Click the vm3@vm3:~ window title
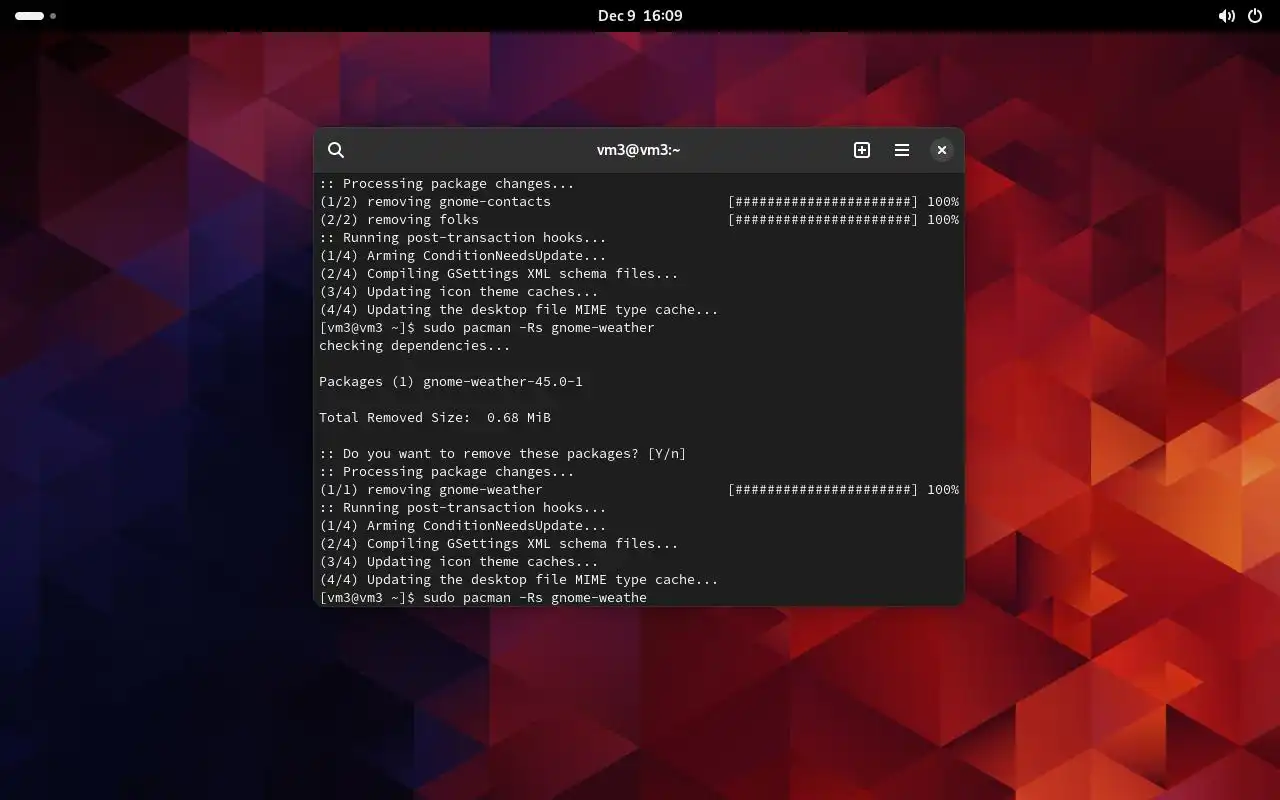Screen dimensions: 1280x800 coord(639,150)
